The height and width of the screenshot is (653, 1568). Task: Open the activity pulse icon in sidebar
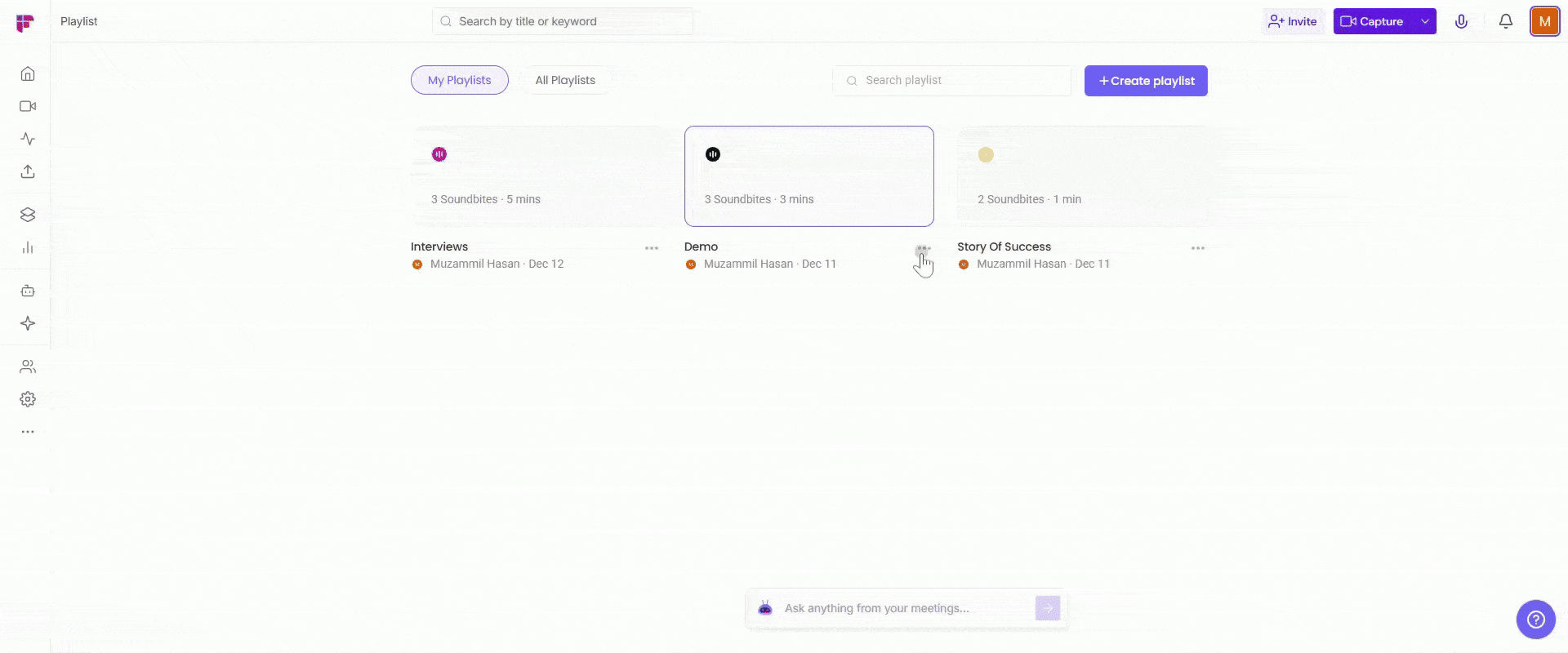point(28,139)
